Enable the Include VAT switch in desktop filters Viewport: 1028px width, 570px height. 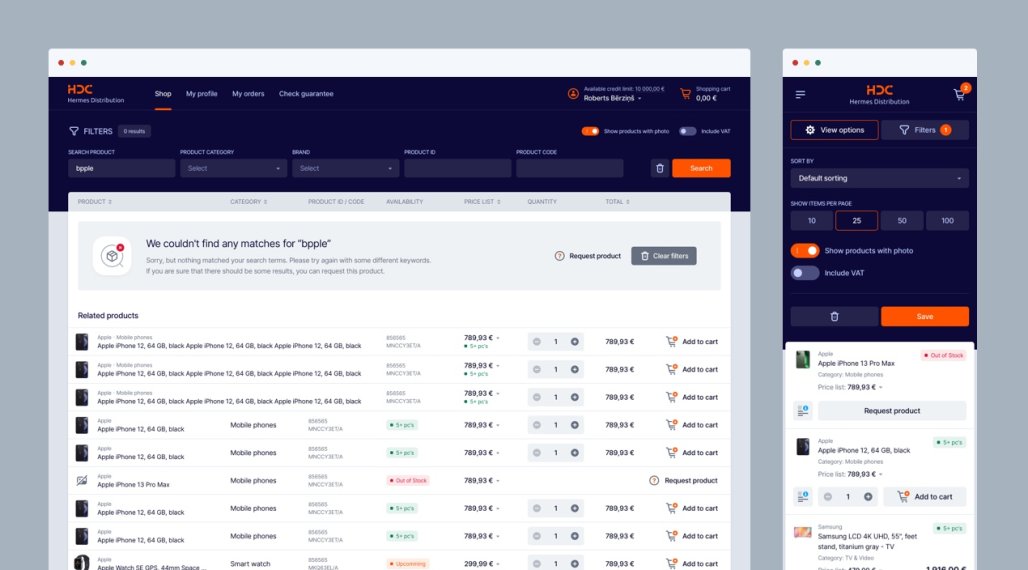(x=688, y=131)
